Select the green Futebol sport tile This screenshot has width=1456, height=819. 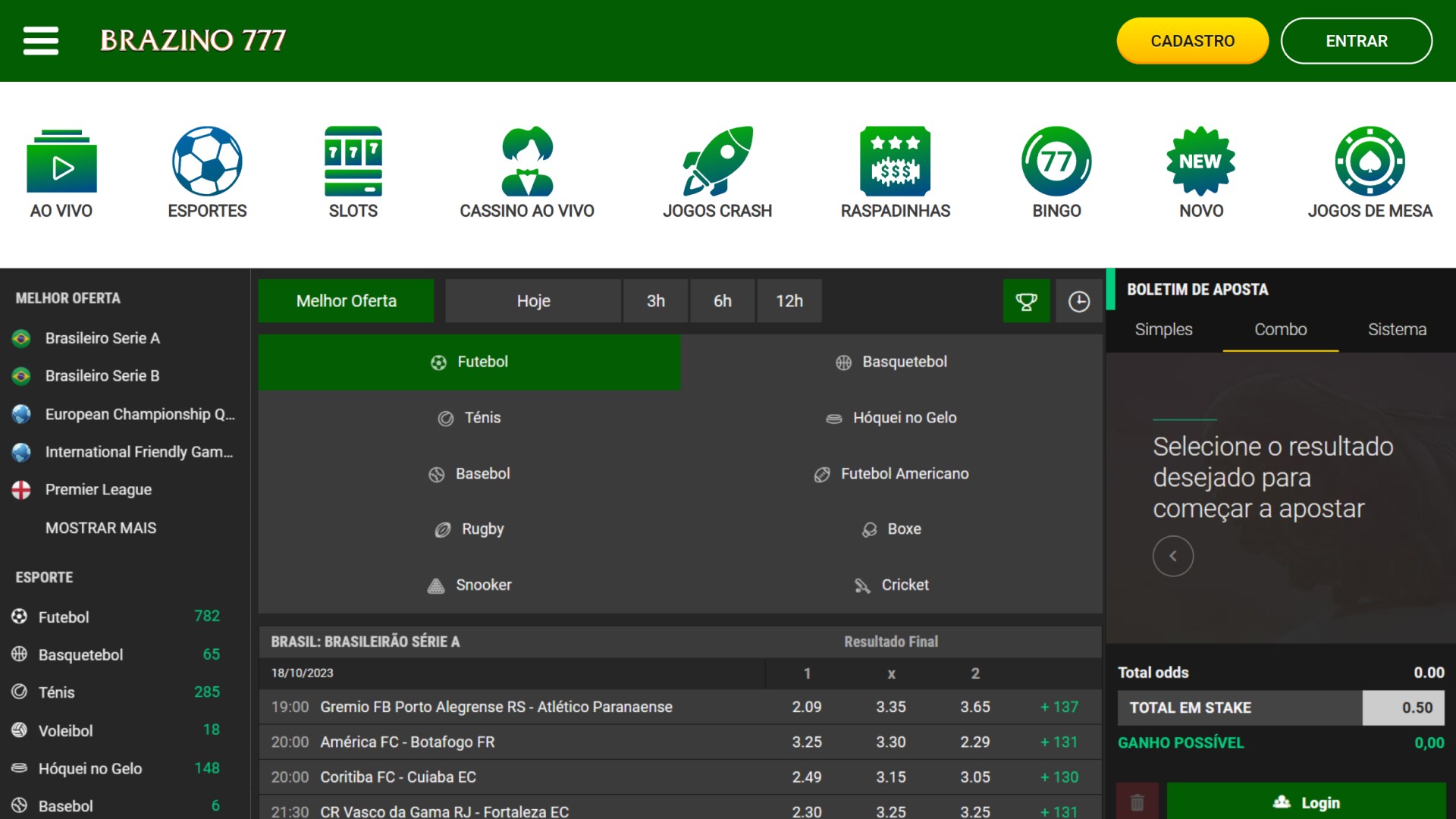click(469, 362)
